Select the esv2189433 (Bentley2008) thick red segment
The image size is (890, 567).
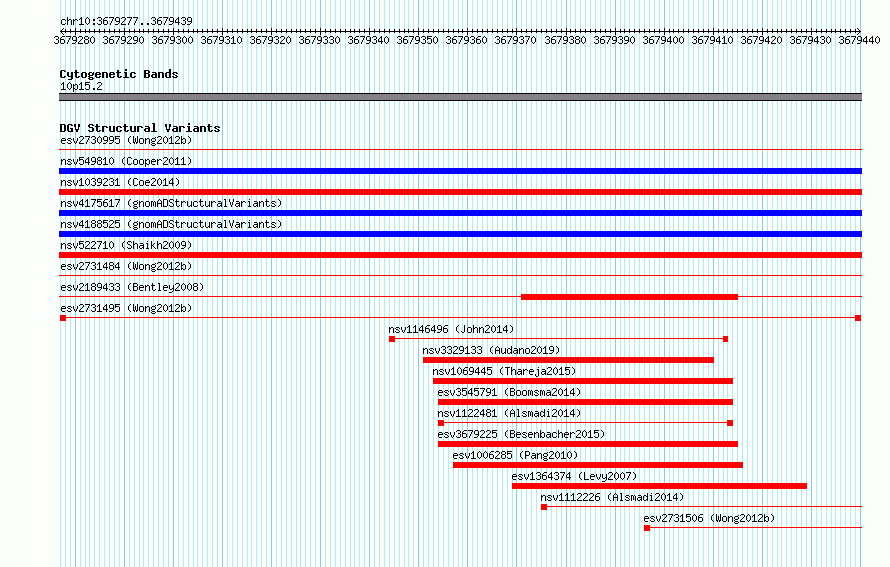pos(629,297)
